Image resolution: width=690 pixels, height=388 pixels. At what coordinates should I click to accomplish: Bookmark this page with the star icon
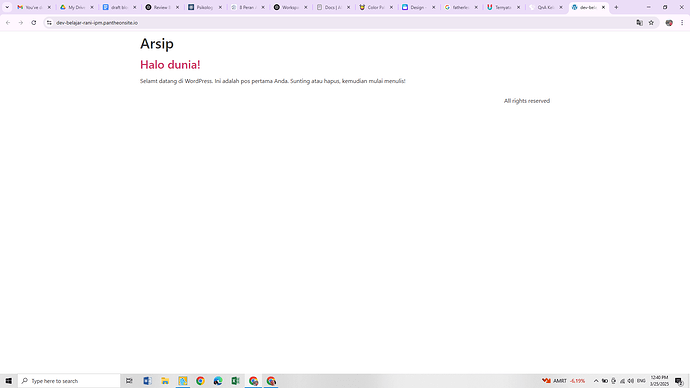point(651,22)
